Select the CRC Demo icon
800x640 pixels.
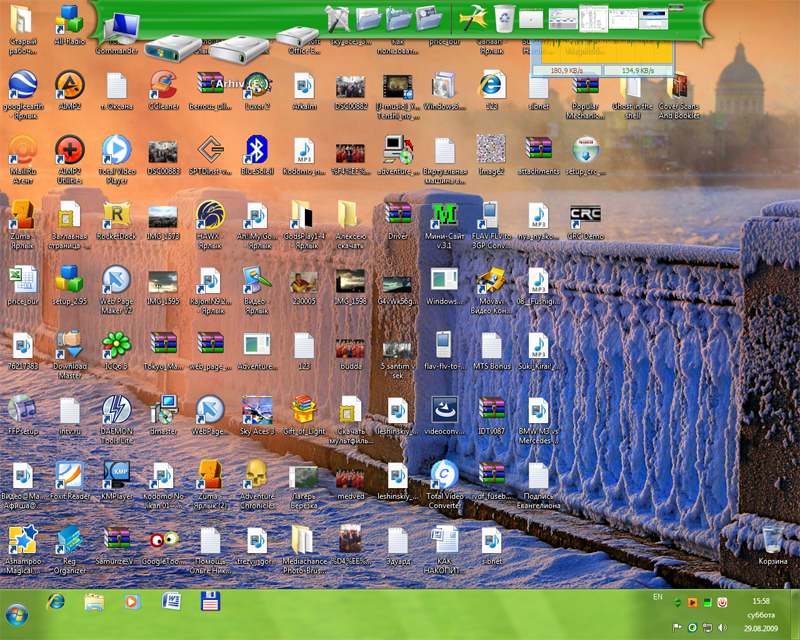[585, 215]
